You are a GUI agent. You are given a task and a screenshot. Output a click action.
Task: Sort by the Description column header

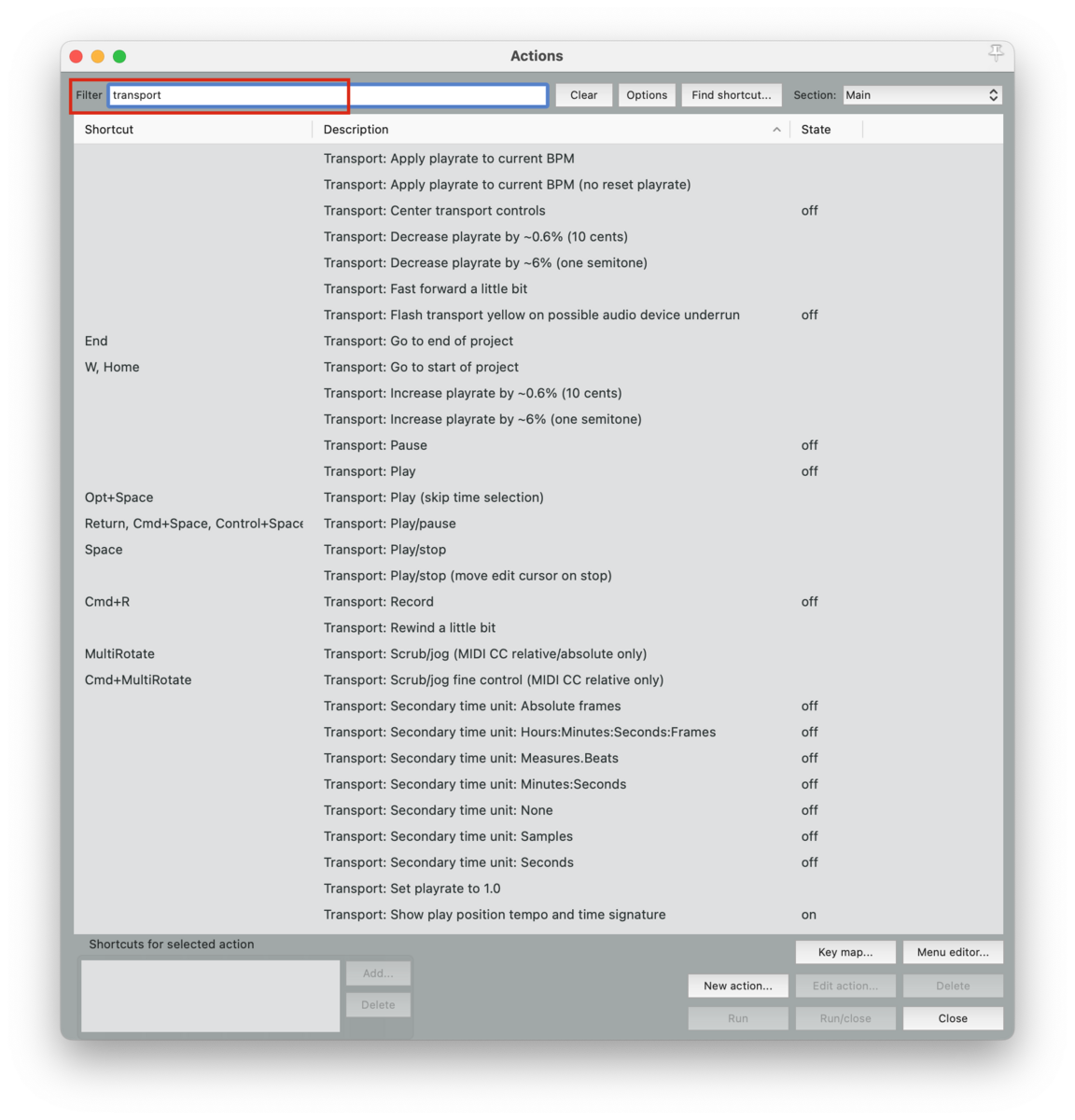coord(356,130)
